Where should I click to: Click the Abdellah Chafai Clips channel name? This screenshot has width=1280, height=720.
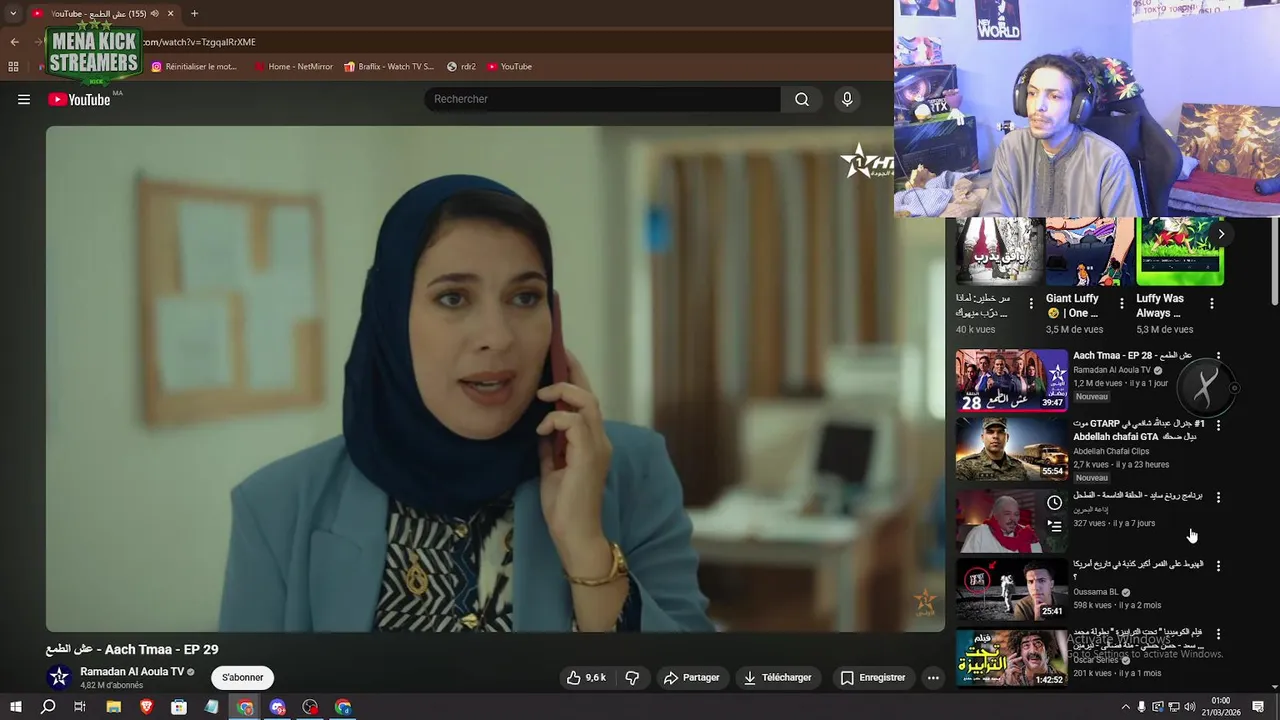pos(1111,451)
